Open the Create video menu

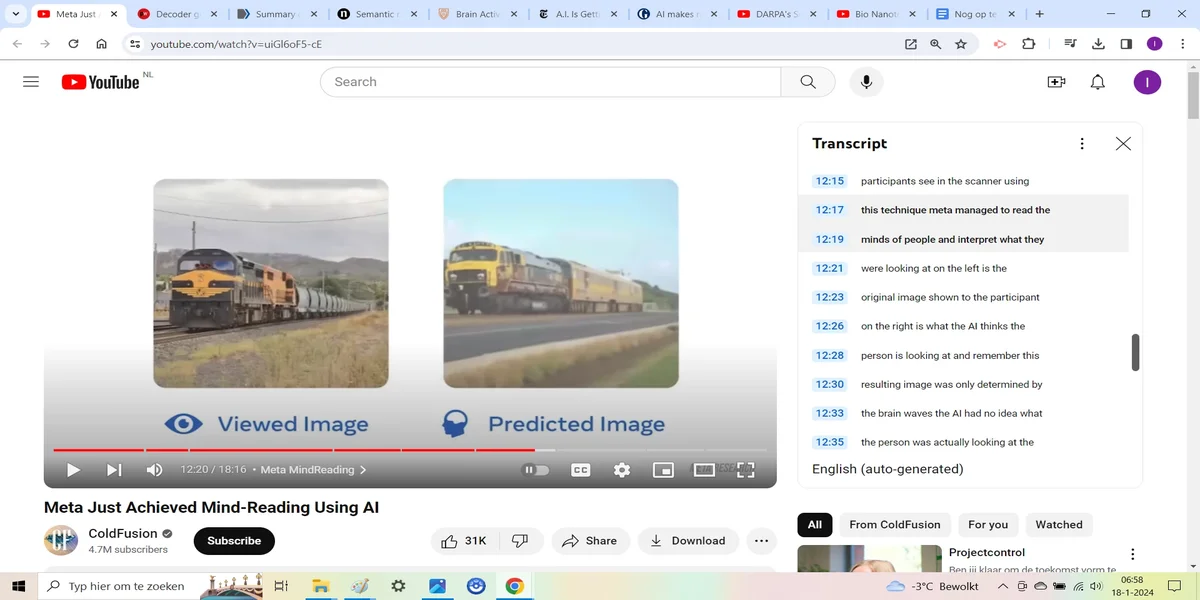[x=1056, y=82]
